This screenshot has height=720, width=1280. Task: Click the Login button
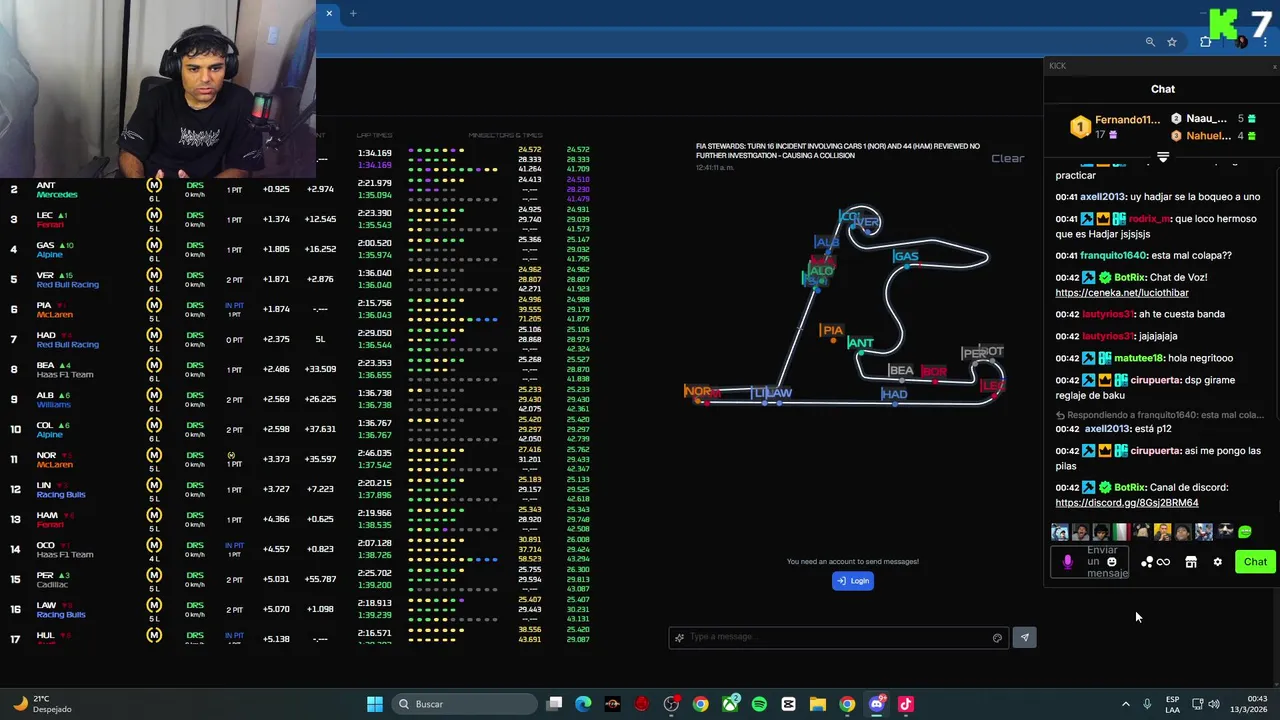pyautogui.click(x=853, y=581)
